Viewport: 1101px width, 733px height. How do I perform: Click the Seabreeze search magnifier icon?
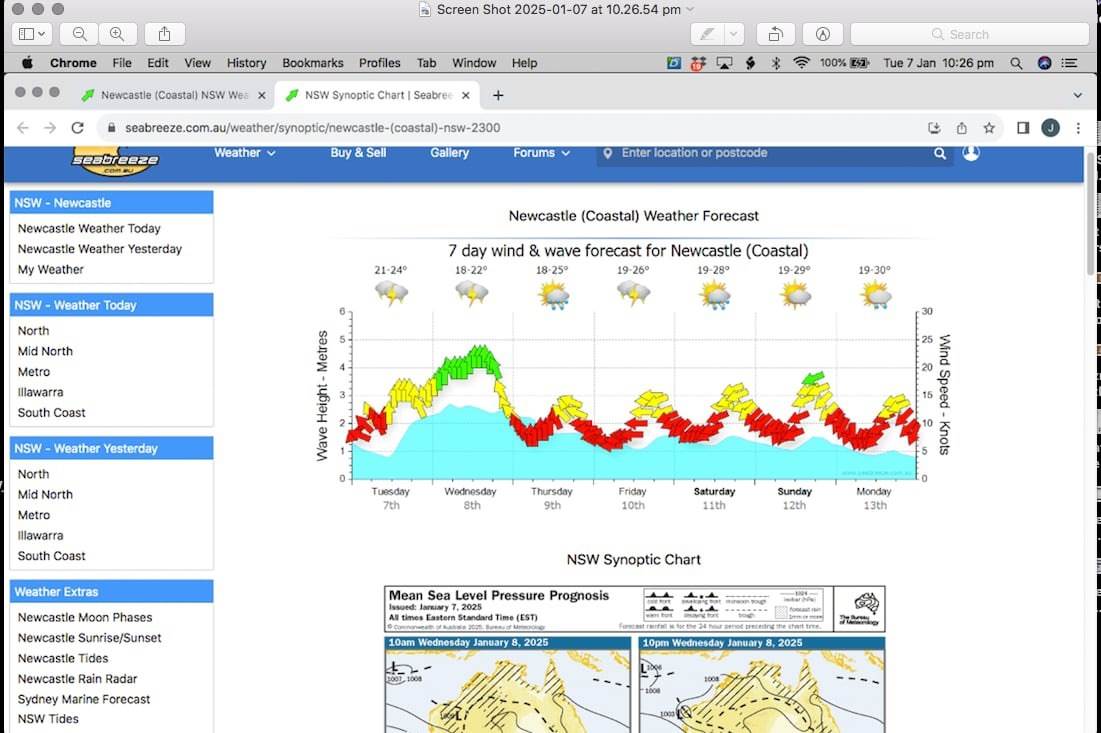click(x=940, y=154)
